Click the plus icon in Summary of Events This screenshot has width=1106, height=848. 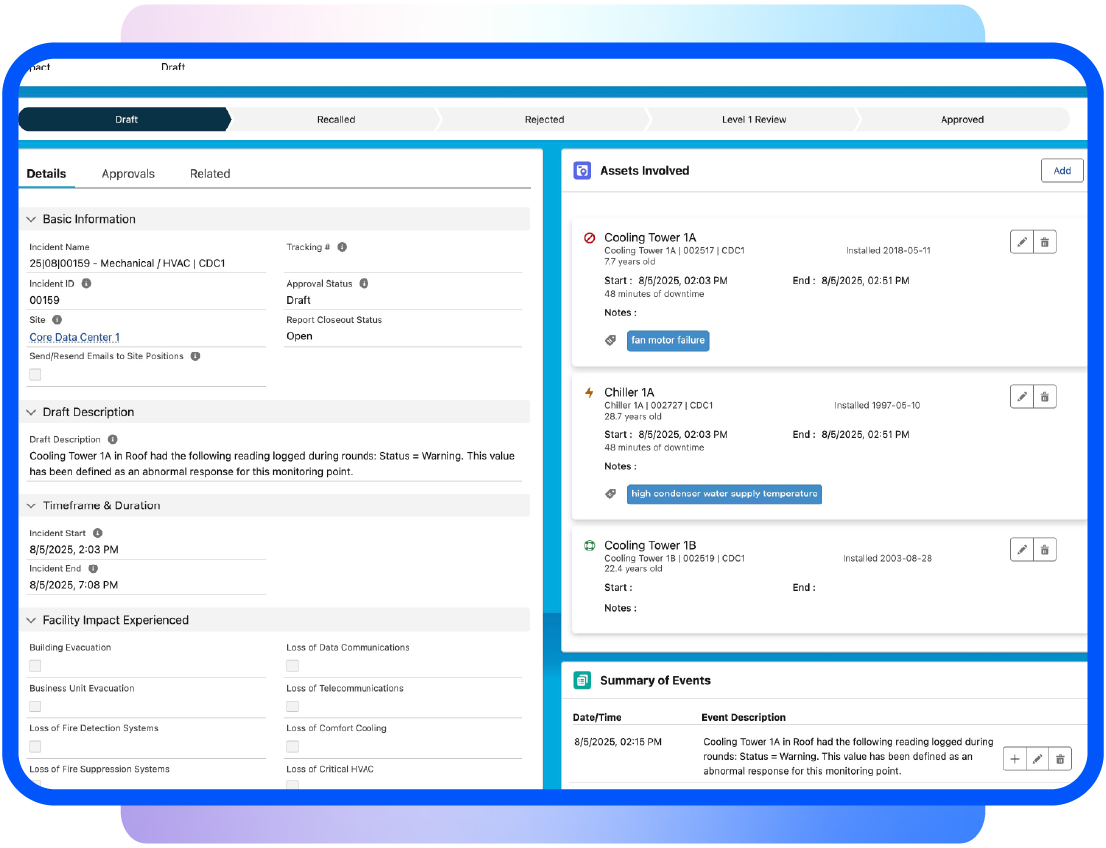(x=1015, y=759)
